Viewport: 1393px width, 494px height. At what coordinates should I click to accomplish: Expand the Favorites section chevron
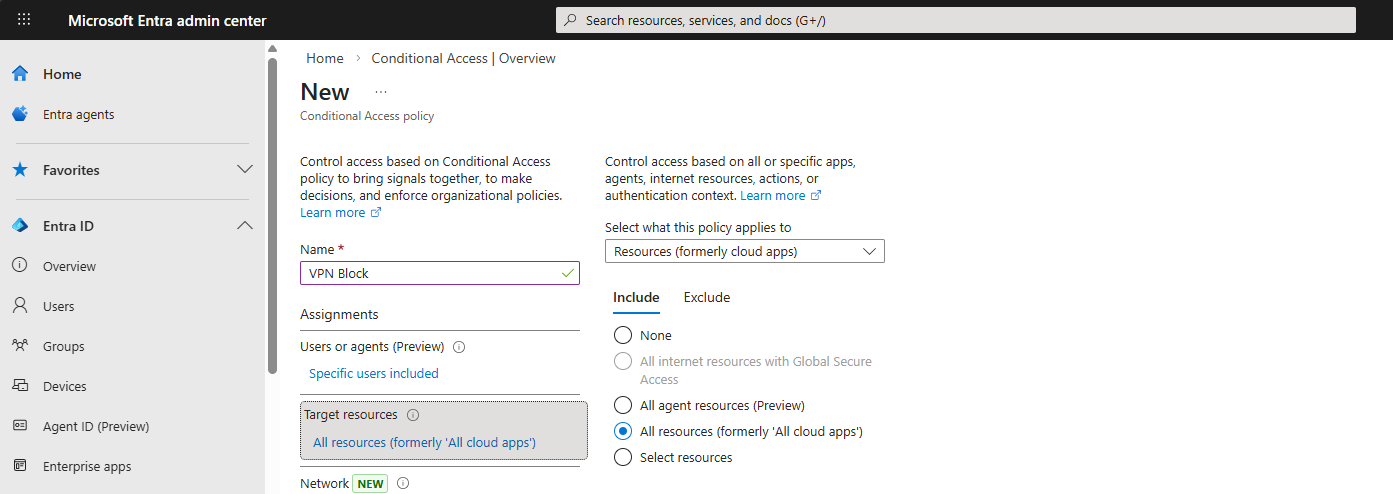pyautogui.click(x=245, y=170)
